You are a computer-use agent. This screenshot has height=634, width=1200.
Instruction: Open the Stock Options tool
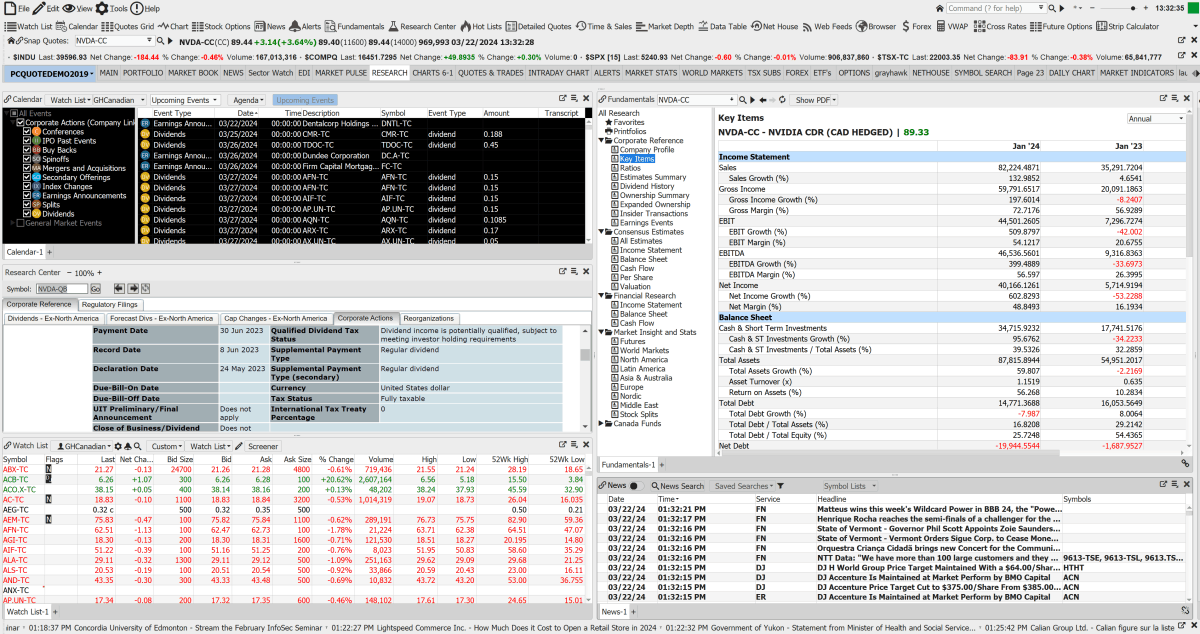pos(222,26)
